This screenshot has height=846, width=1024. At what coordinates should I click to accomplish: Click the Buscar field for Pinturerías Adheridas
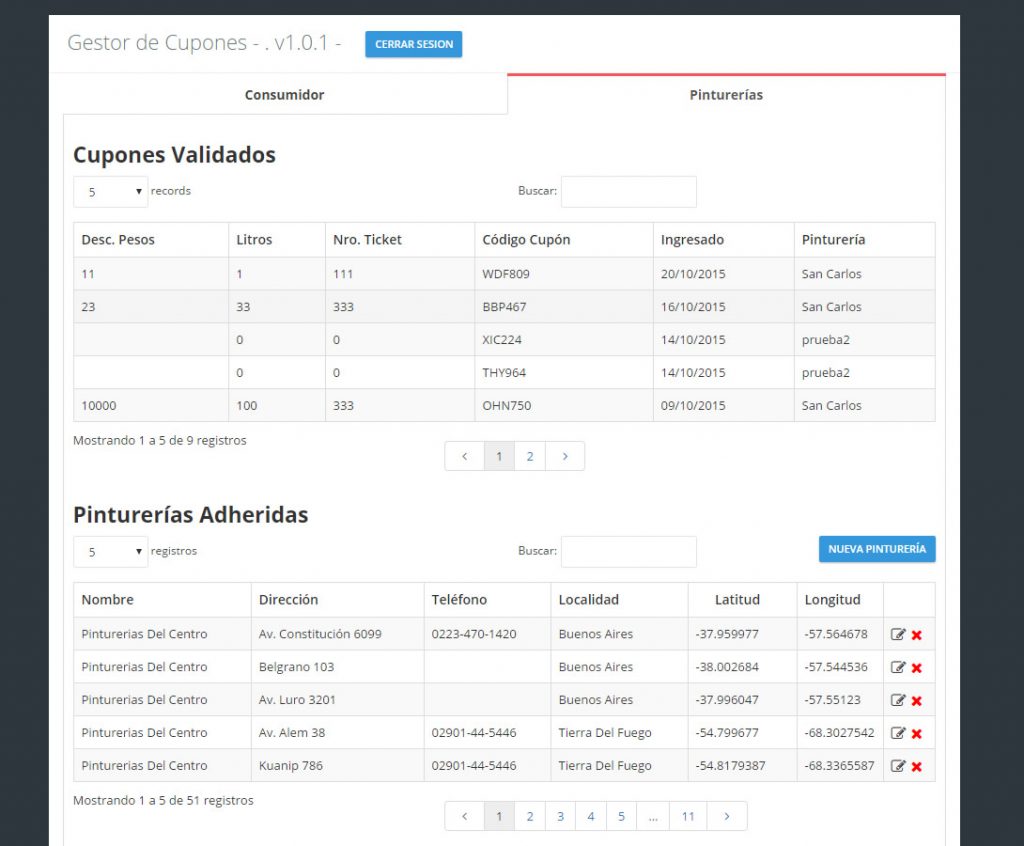tap(628, 551)
